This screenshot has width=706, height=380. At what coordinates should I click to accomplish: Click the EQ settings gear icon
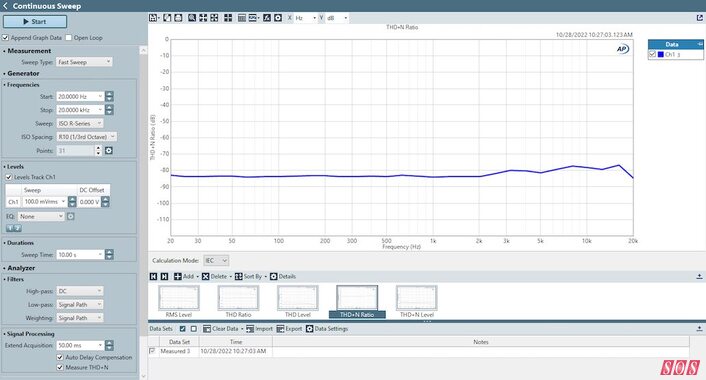71,216
